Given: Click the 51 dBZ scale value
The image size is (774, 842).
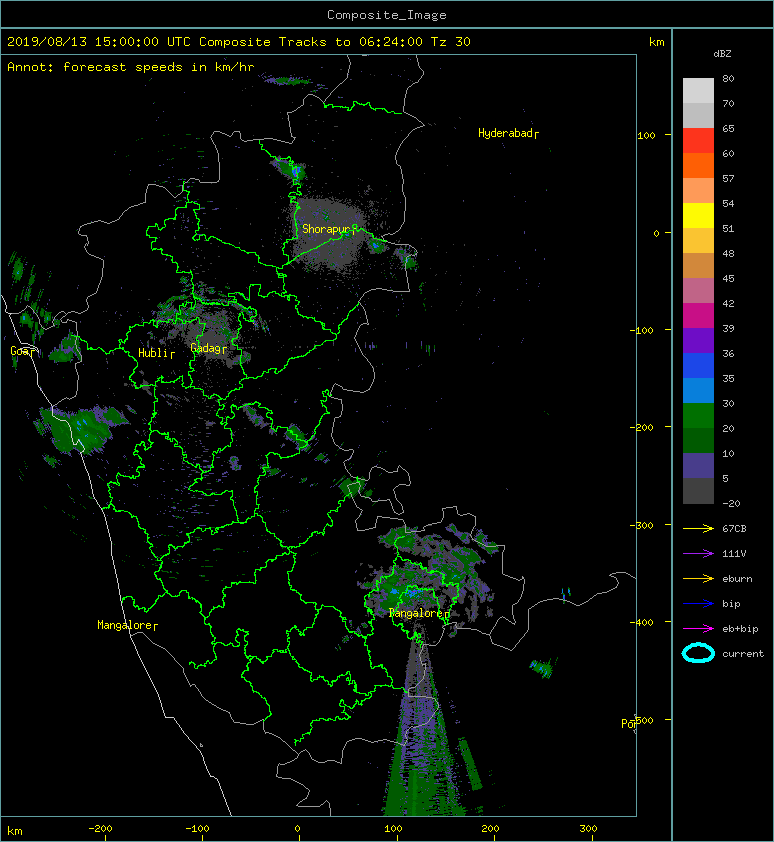Looking at the screenshot, I should [x=728, y=228].
